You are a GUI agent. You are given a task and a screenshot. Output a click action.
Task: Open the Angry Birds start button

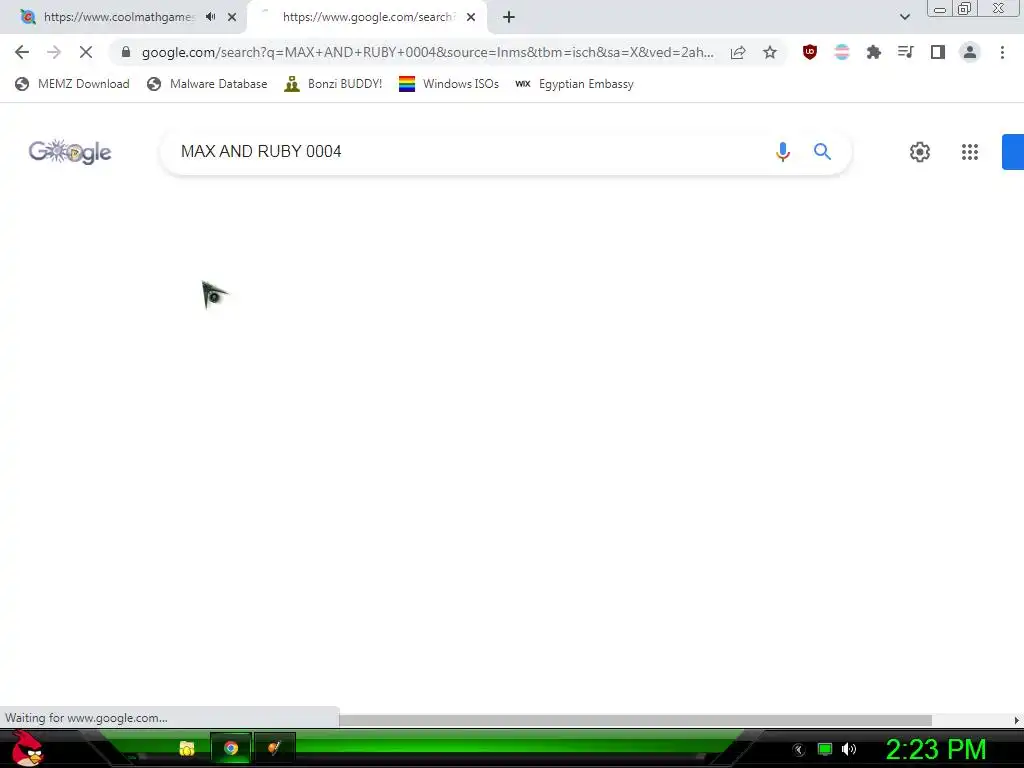click(x=27, y=748)
